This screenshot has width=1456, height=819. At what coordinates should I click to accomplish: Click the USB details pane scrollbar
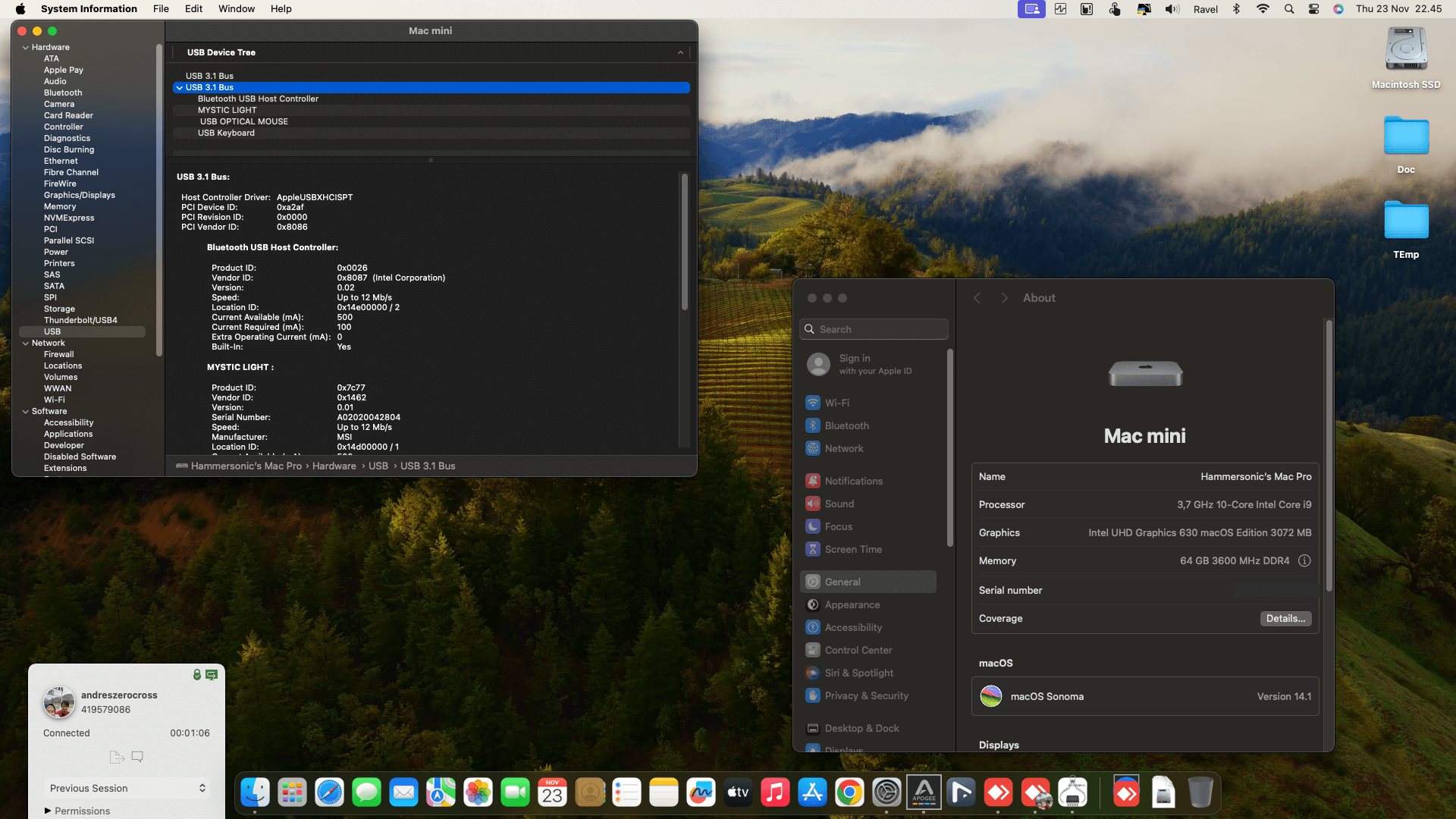coord(684,241)
